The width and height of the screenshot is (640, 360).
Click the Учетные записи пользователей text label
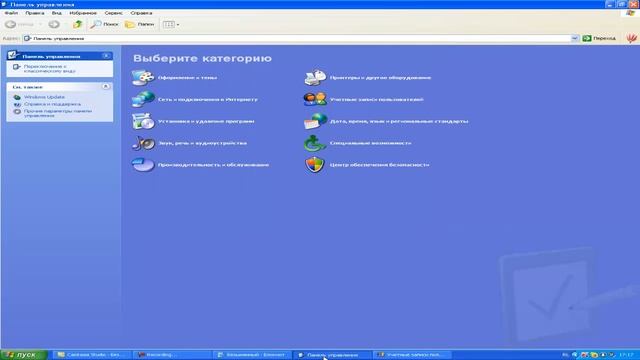tap(376, 100)
